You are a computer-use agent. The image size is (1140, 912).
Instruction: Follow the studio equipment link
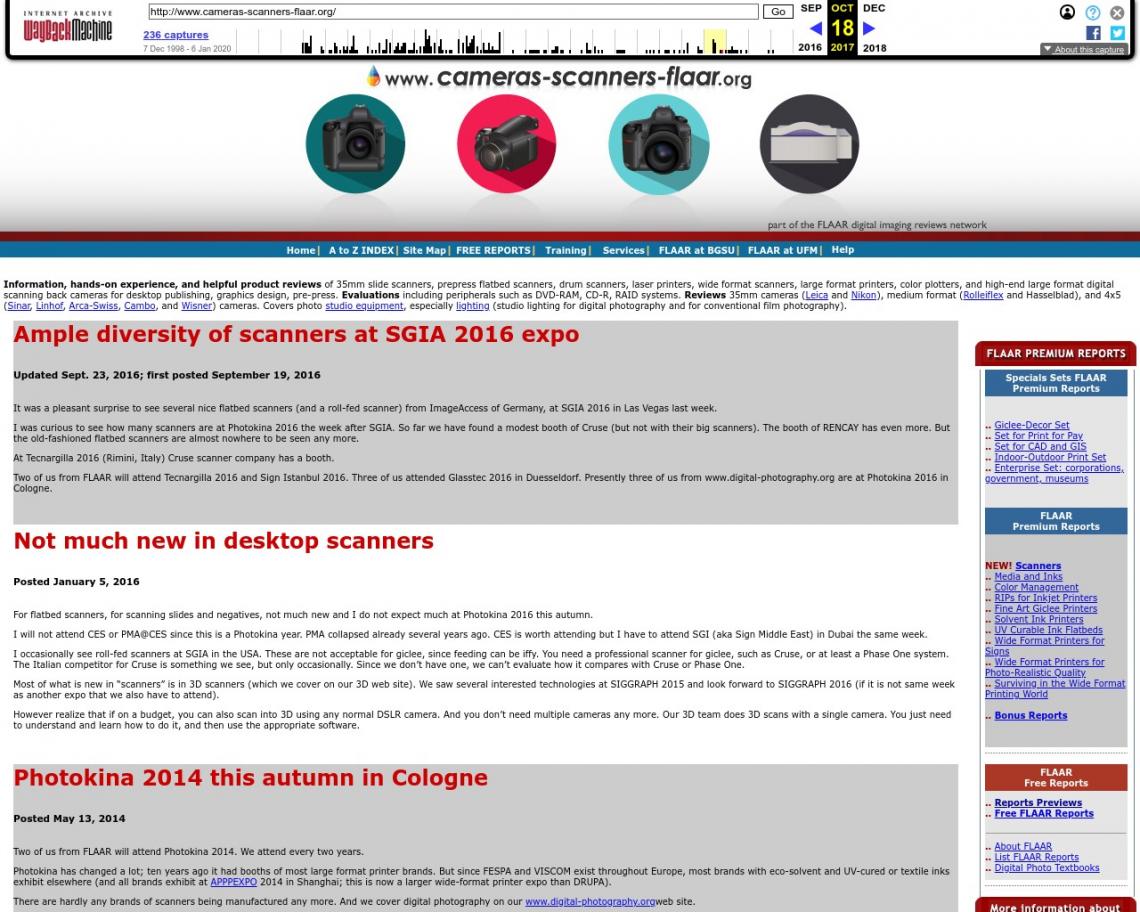pyautogui.click(x=364, y=306)
